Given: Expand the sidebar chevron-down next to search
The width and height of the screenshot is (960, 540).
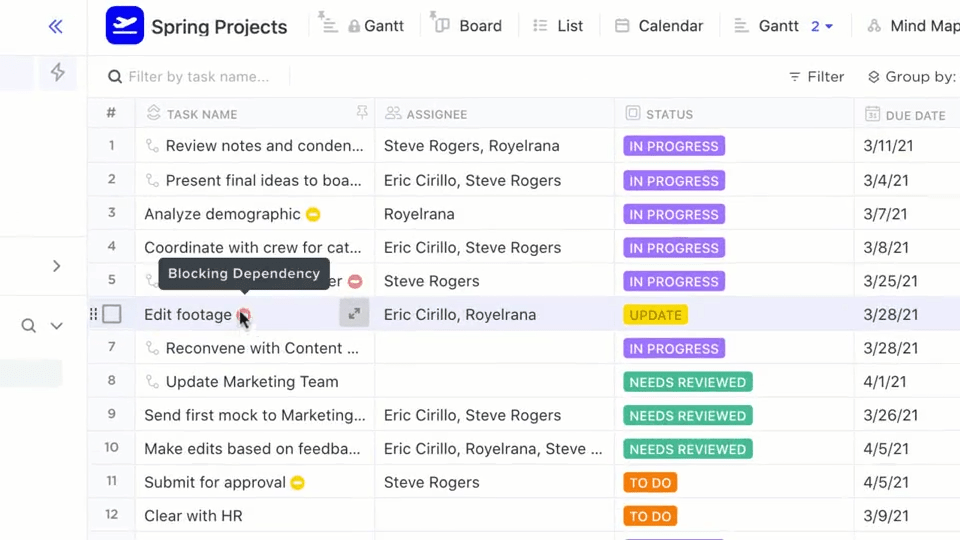Looking at the screenshot, I should [56, 326].
